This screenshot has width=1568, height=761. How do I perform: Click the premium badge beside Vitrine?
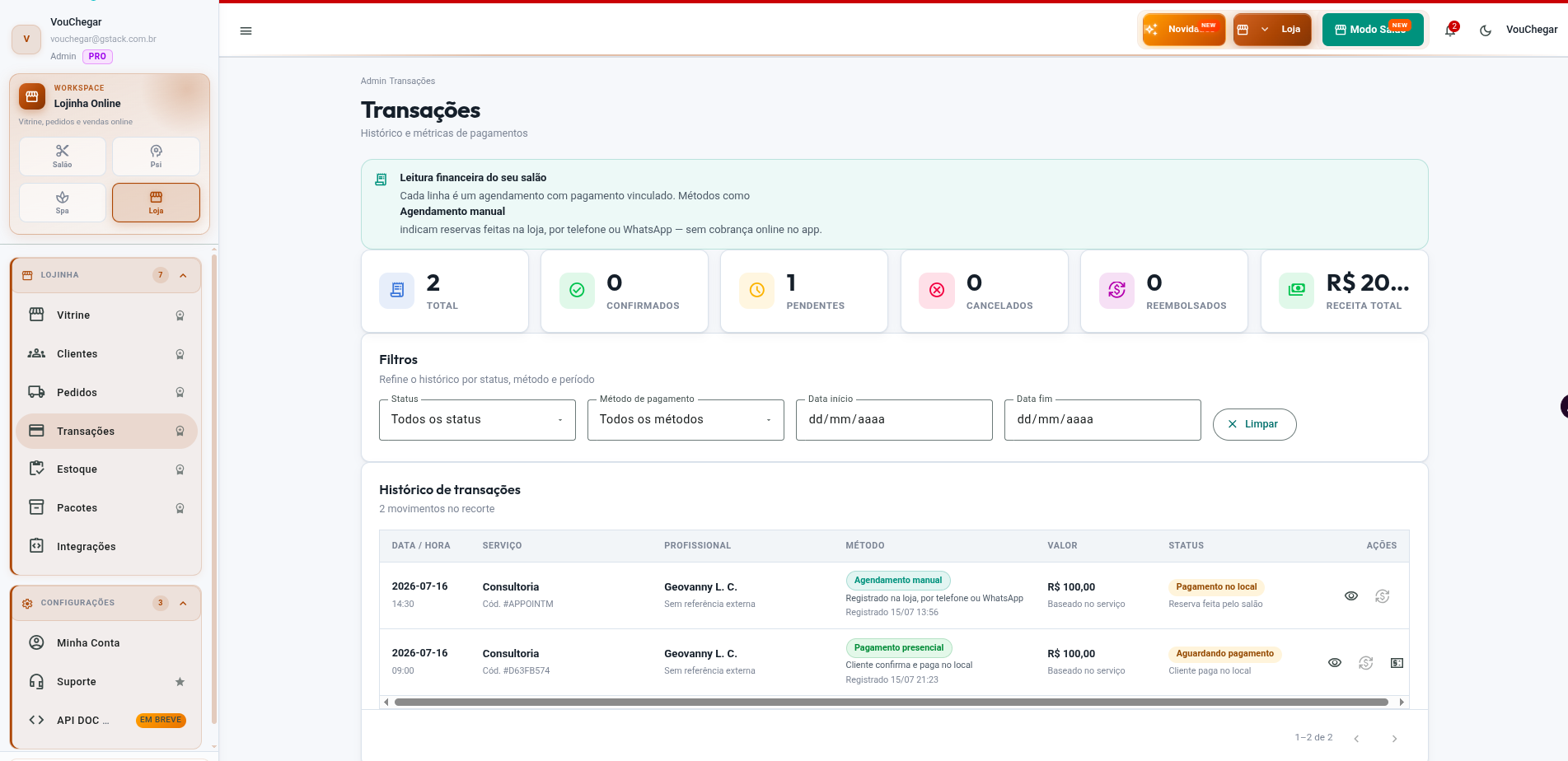pyautogui.click(x=180, y=315)
